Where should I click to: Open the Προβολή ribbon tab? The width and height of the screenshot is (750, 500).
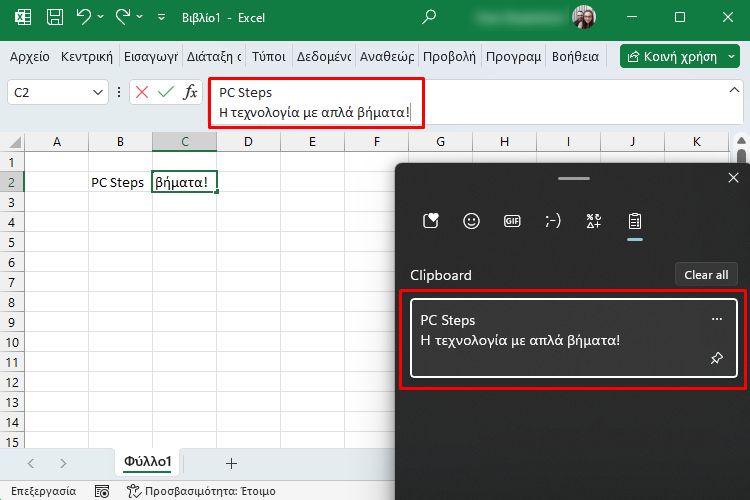449,57
